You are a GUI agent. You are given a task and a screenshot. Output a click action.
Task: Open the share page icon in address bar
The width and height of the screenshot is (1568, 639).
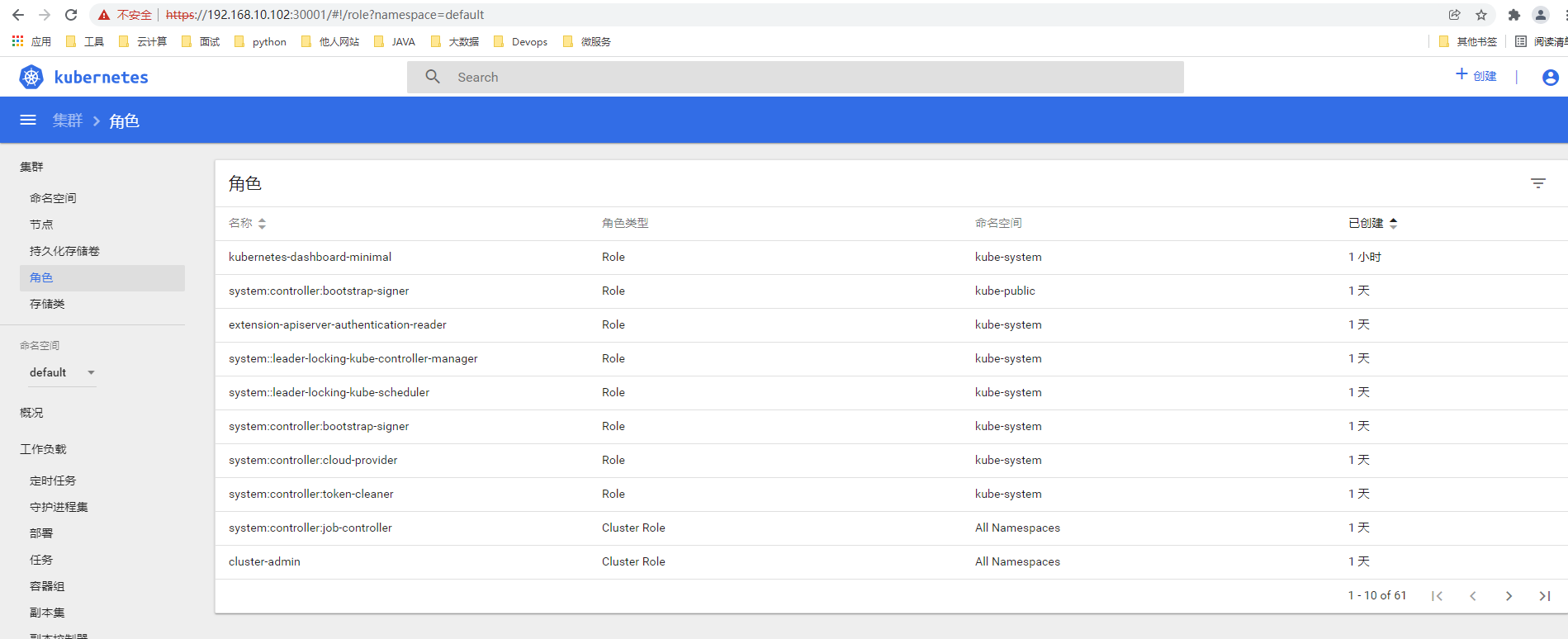coord(1455,15)
